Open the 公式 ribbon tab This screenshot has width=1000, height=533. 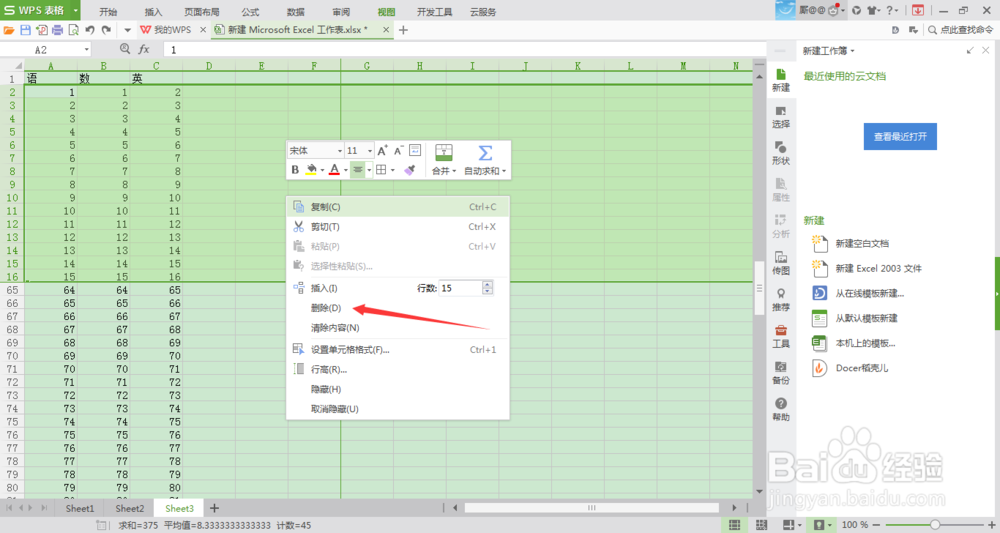[x=250, y=11]
